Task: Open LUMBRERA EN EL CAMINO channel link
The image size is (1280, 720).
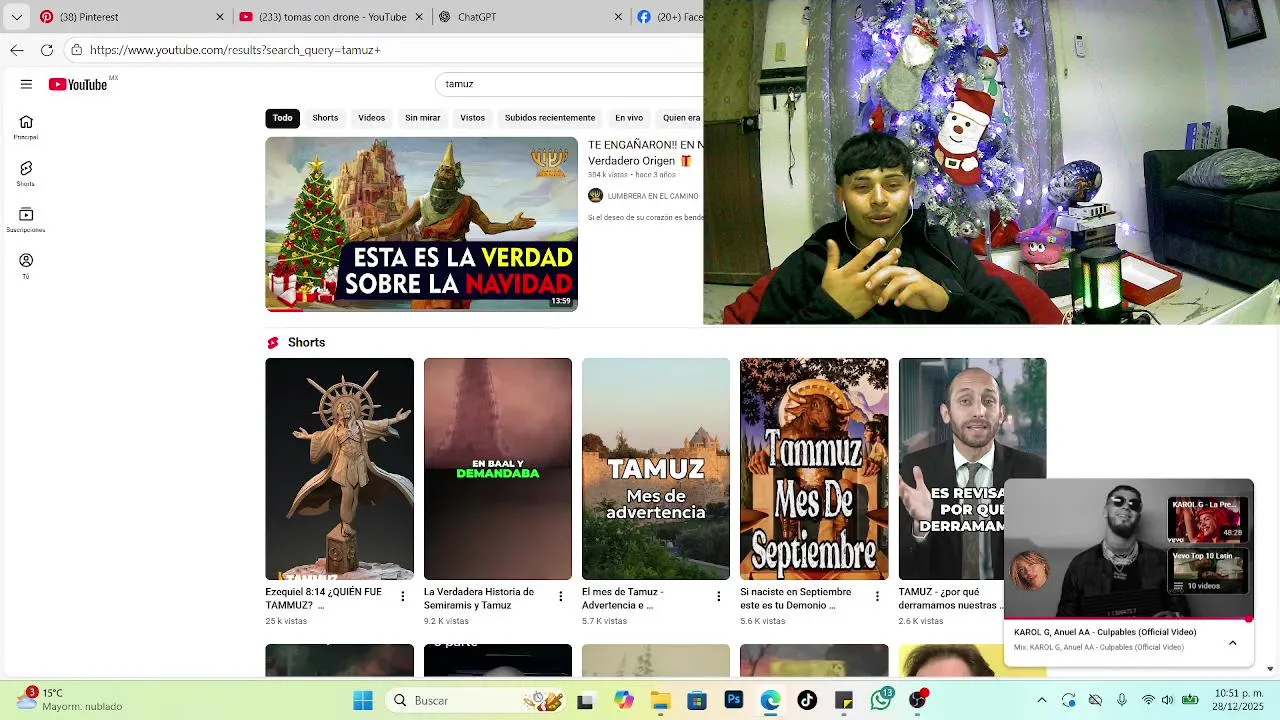Action: [653, 196]
